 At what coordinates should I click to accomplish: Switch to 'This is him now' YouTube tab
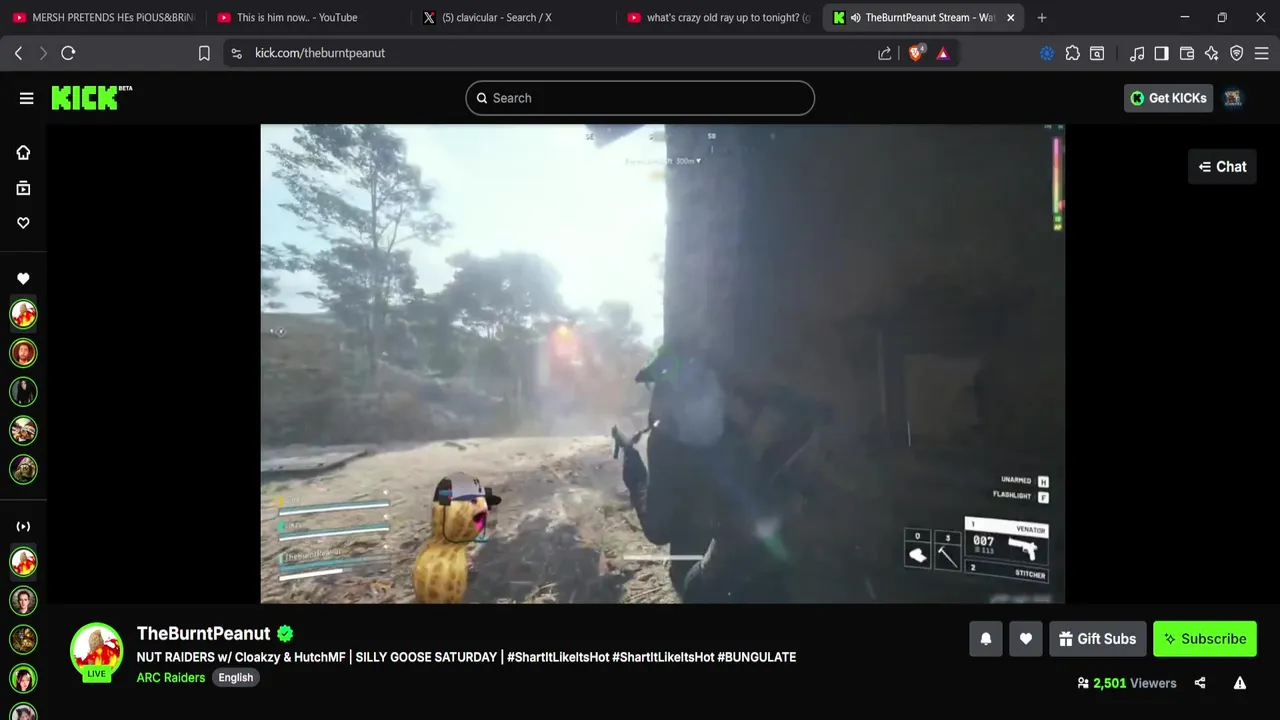coord(306,18)
